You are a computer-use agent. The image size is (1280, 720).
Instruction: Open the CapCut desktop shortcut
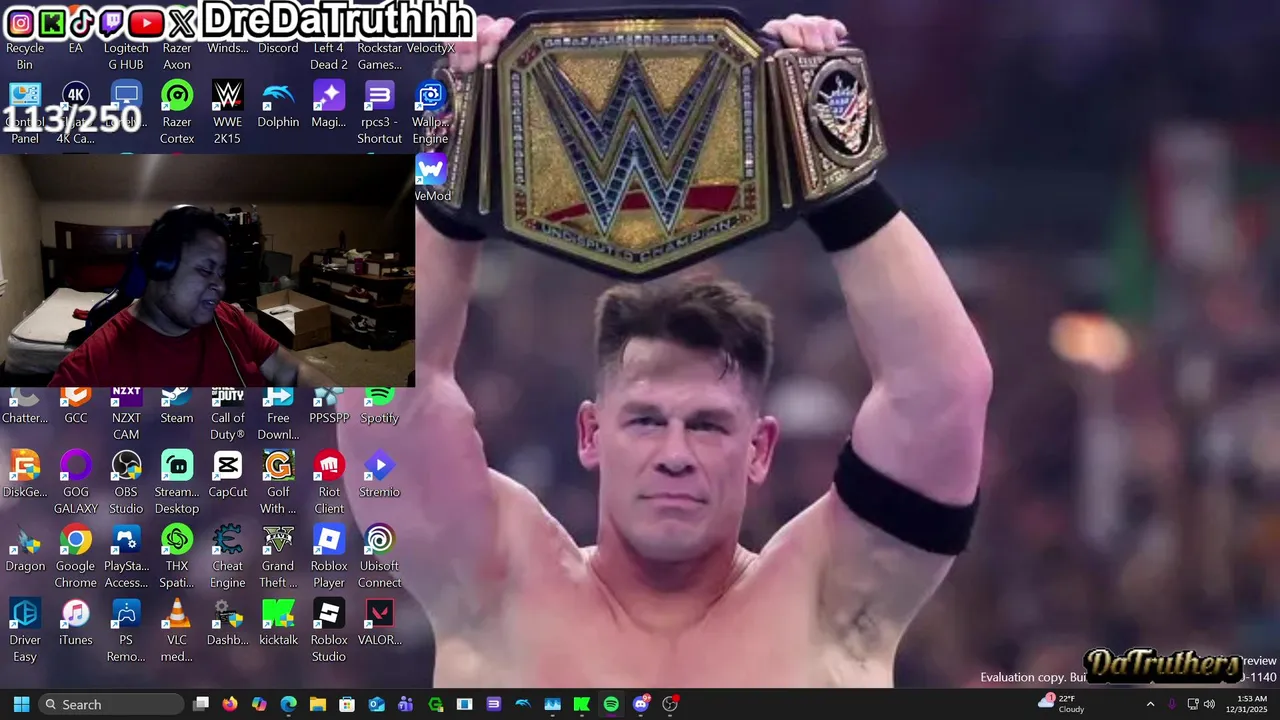228,466
